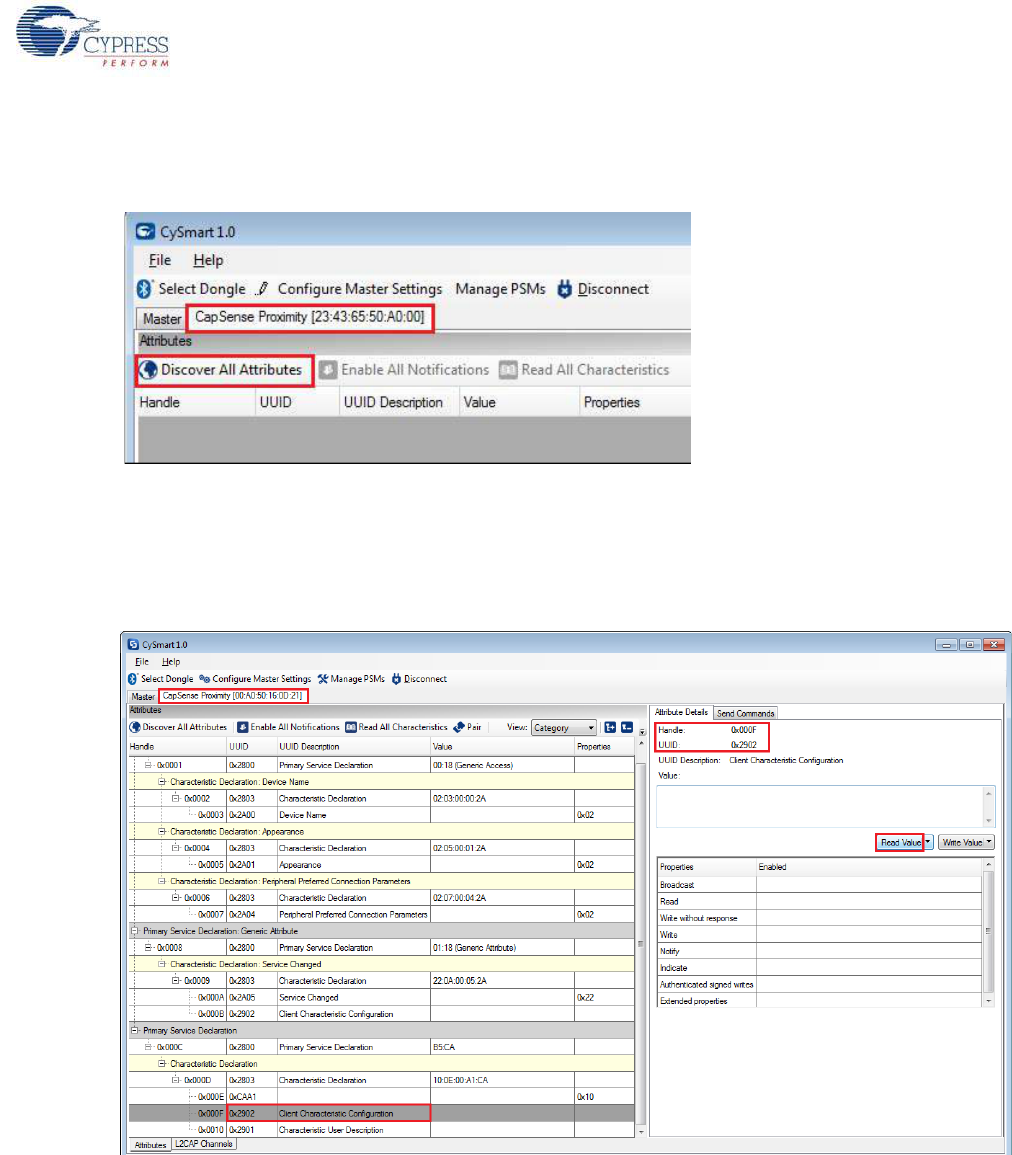1012x1155 pixels.
Task: Click greyed-out Enable All Notifications in 23:43:65:50:A0:00 window
Action: tap(404, 370)
